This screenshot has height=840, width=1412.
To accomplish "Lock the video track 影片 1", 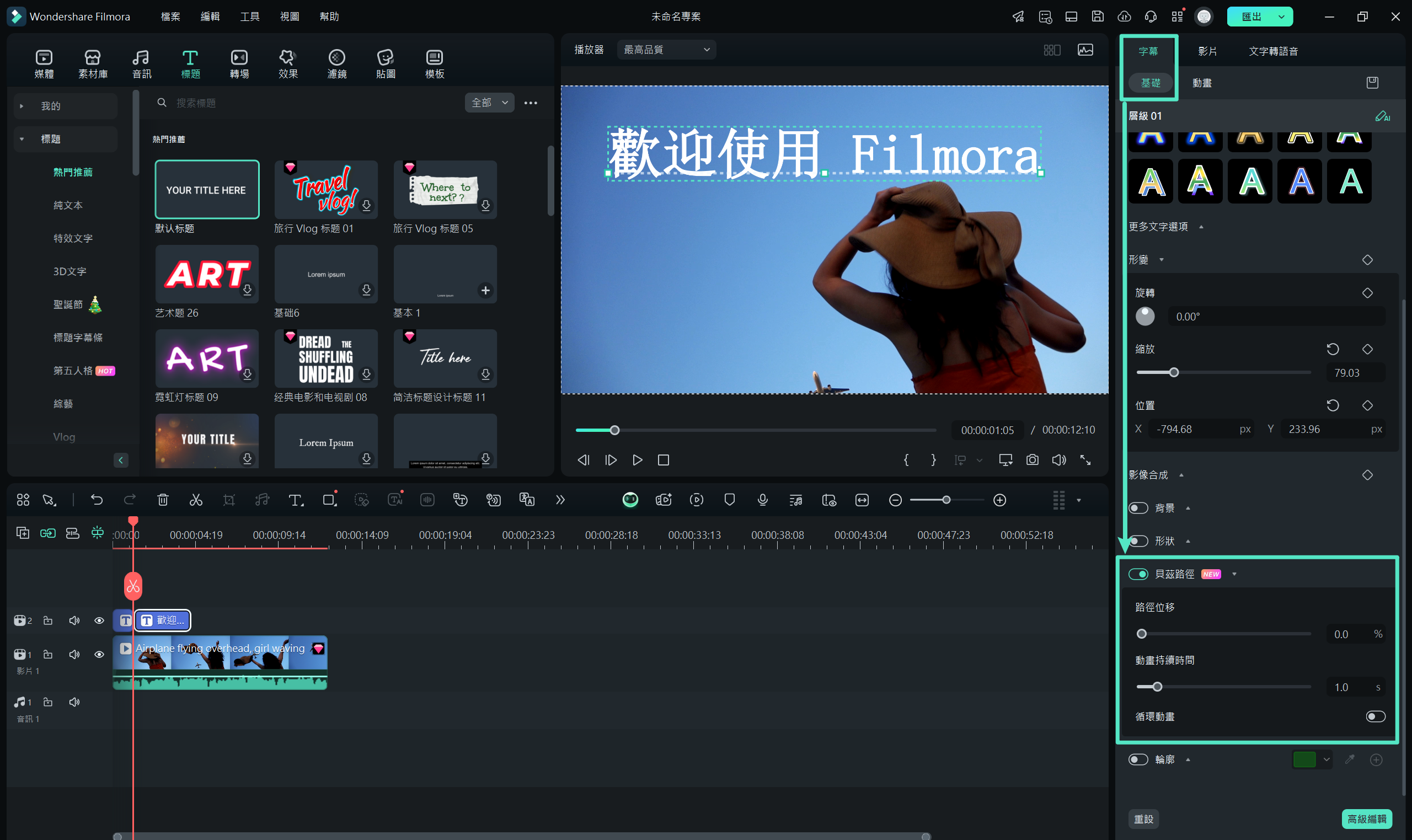I will point(48,654).
